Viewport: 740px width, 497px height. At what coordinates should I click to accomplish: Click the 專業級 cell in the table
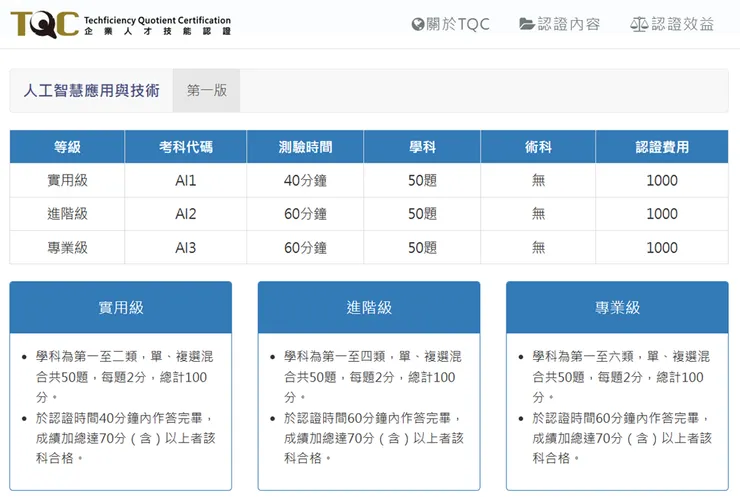(67, 247)
